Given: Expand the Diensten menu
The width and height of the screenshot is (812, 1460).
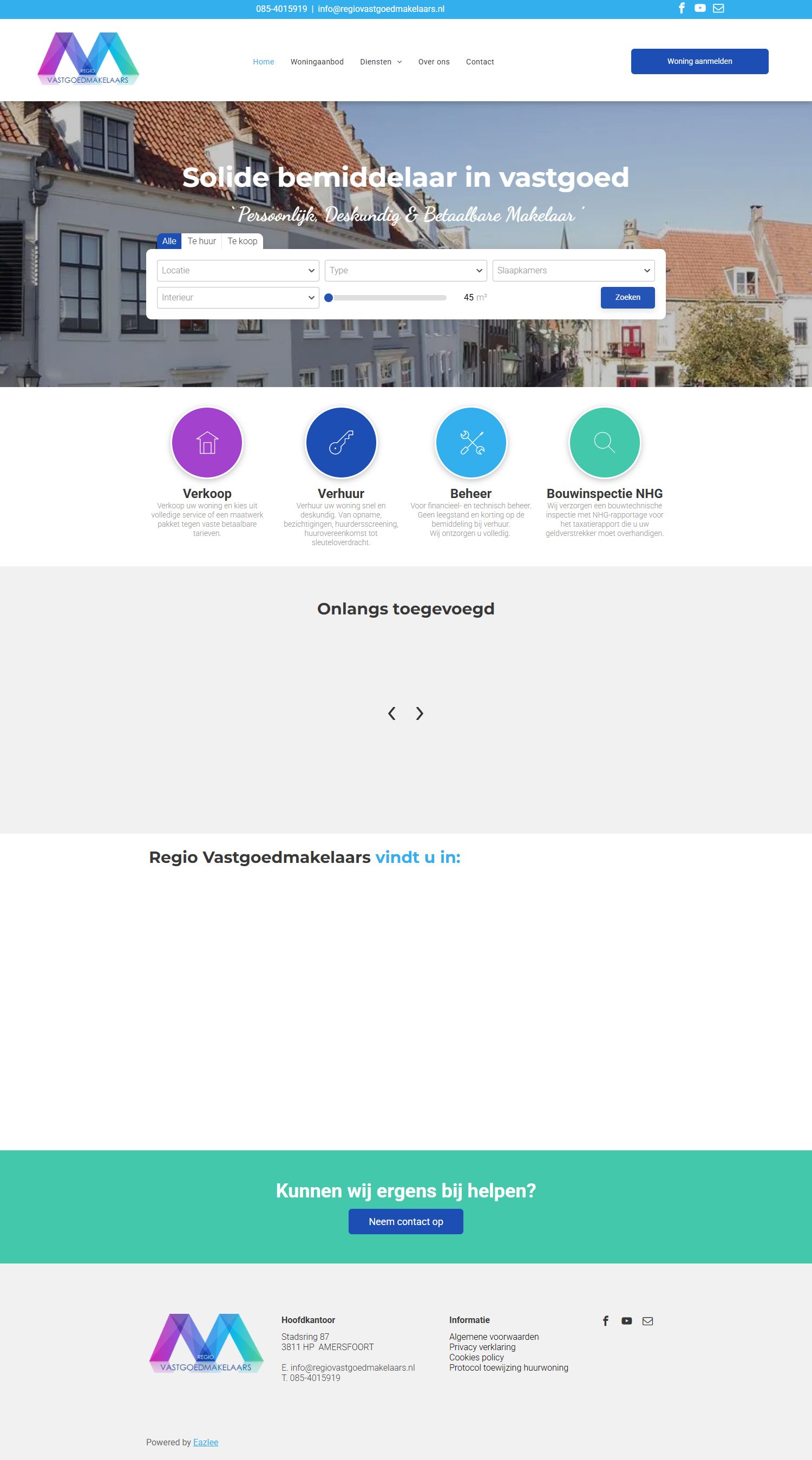Looking at the screenshot, I should click(x=381, y=62).
